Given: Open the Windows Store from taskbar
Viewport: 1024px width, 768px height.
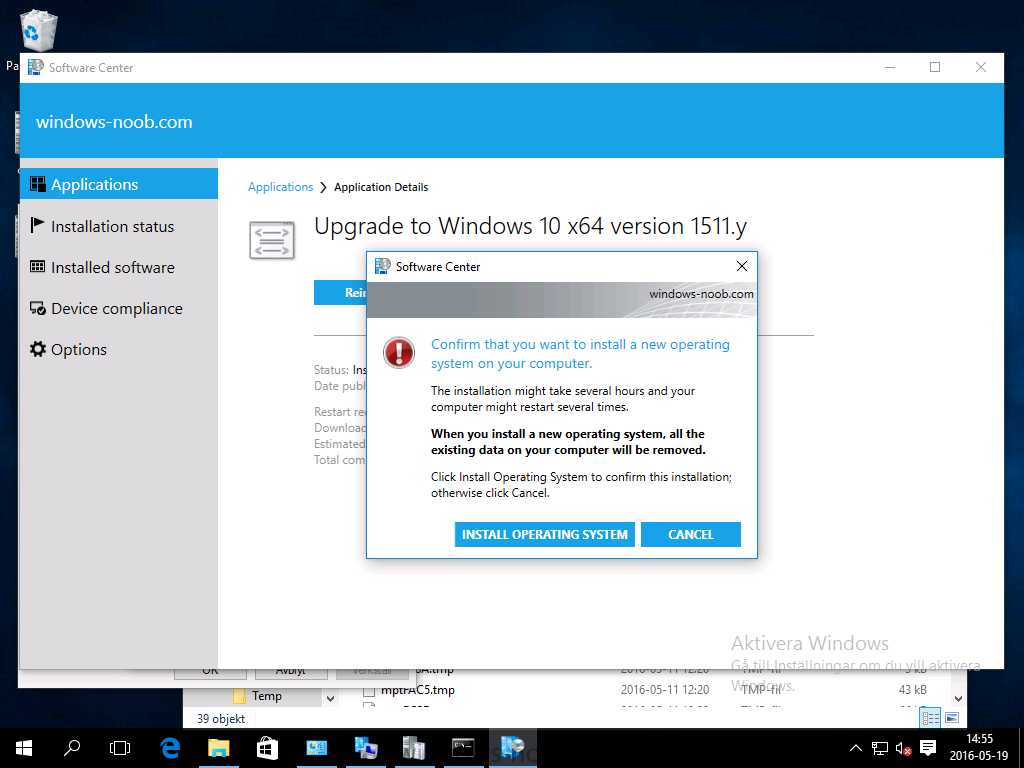Looking at the screenshot, I should [x=267, y=748].
